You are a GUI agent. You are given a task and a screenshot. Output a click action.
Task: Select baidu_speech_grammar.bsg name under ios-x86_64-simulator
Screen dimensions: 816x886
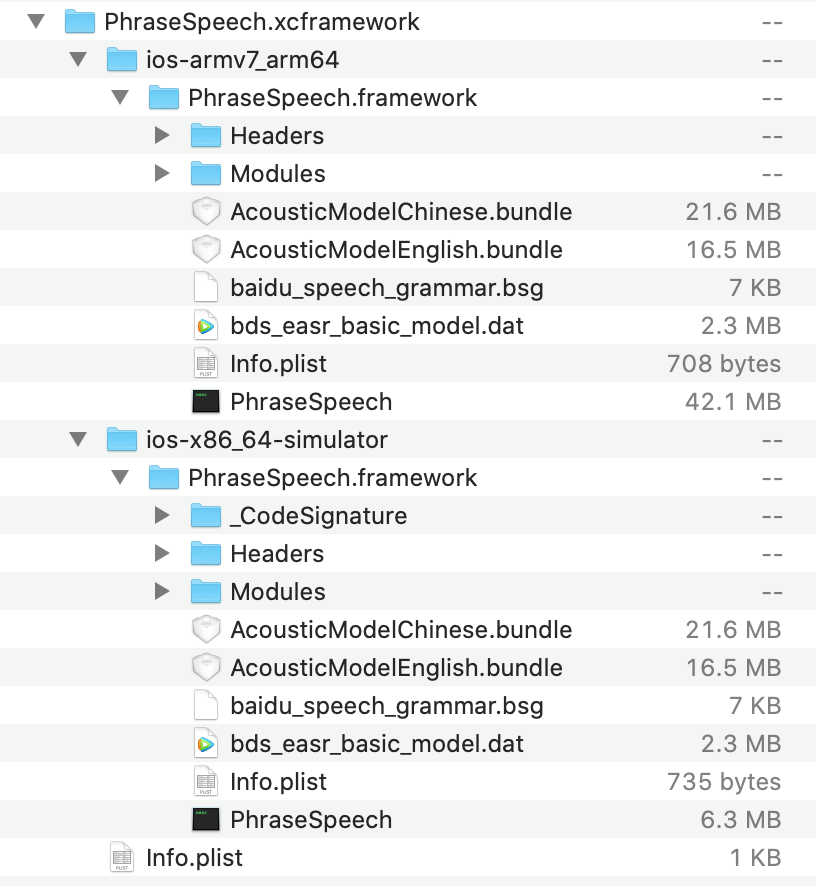pos(386,706)
